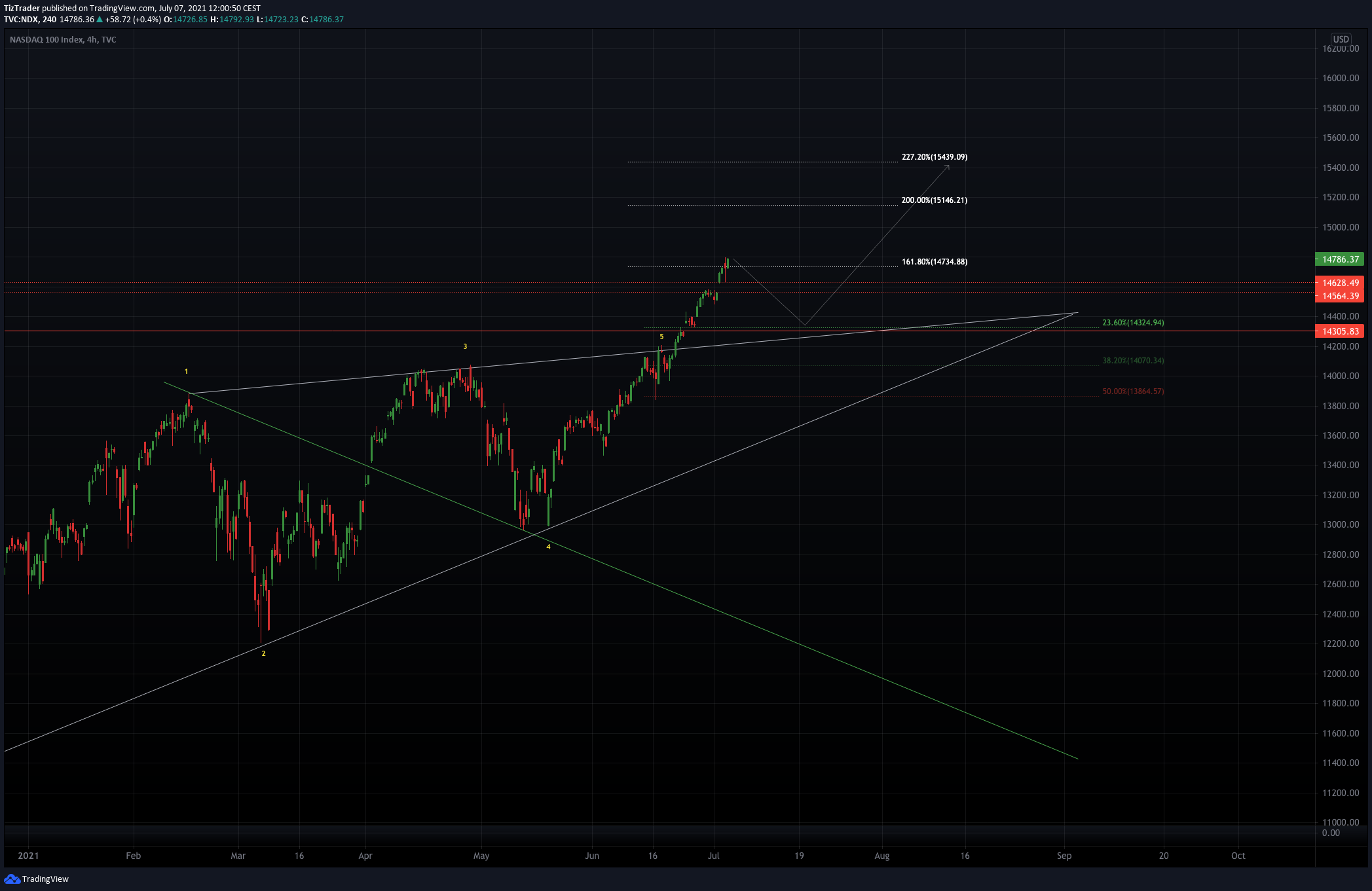
Task: Click the Apr label on time axis
Action: [365, 856]
